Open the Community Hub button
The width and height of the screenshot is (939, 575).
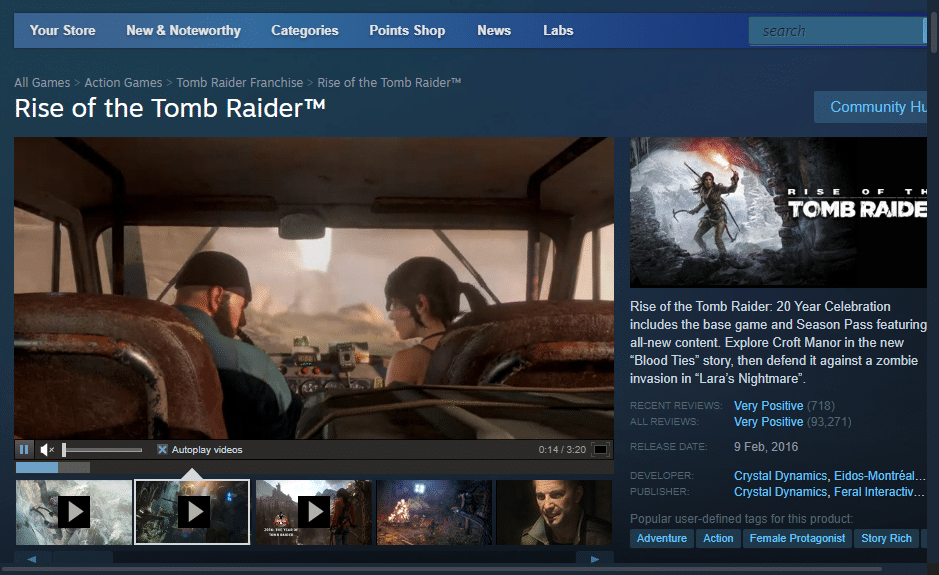871,107
